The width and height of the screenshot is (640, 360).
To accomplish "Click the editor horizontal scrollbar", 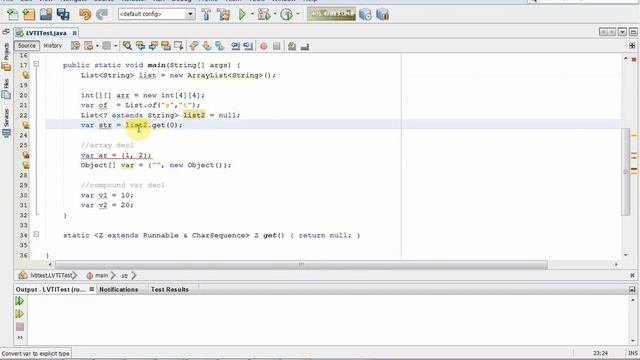I will click(301, 264).
